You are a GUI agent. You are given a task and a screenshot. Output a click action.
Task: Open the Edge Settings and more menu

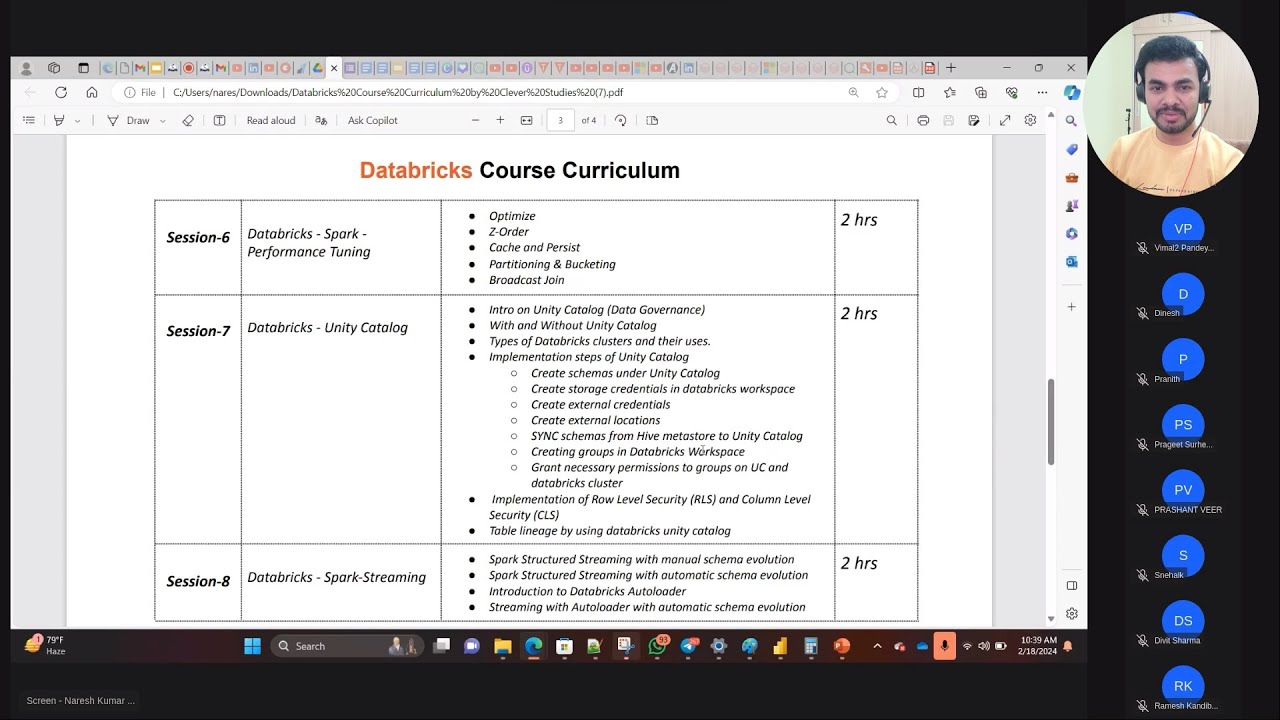click(1043, 92)
